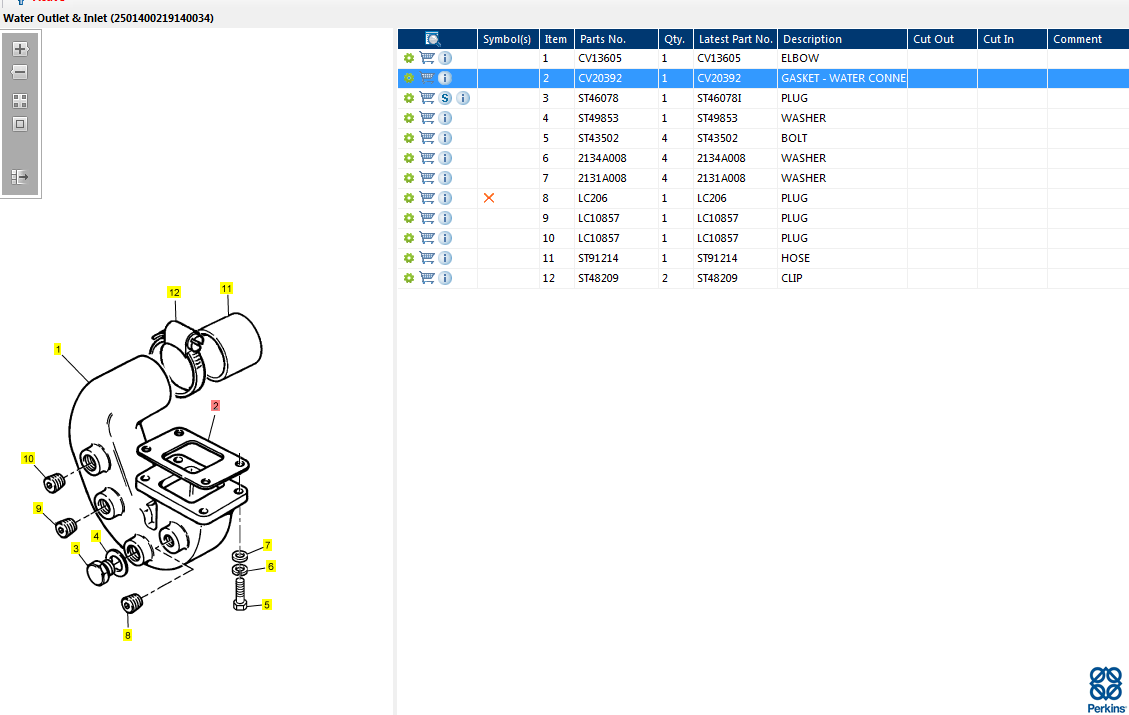Click the export panel arrow icon

pyautogui.click(x=20, y=176)
